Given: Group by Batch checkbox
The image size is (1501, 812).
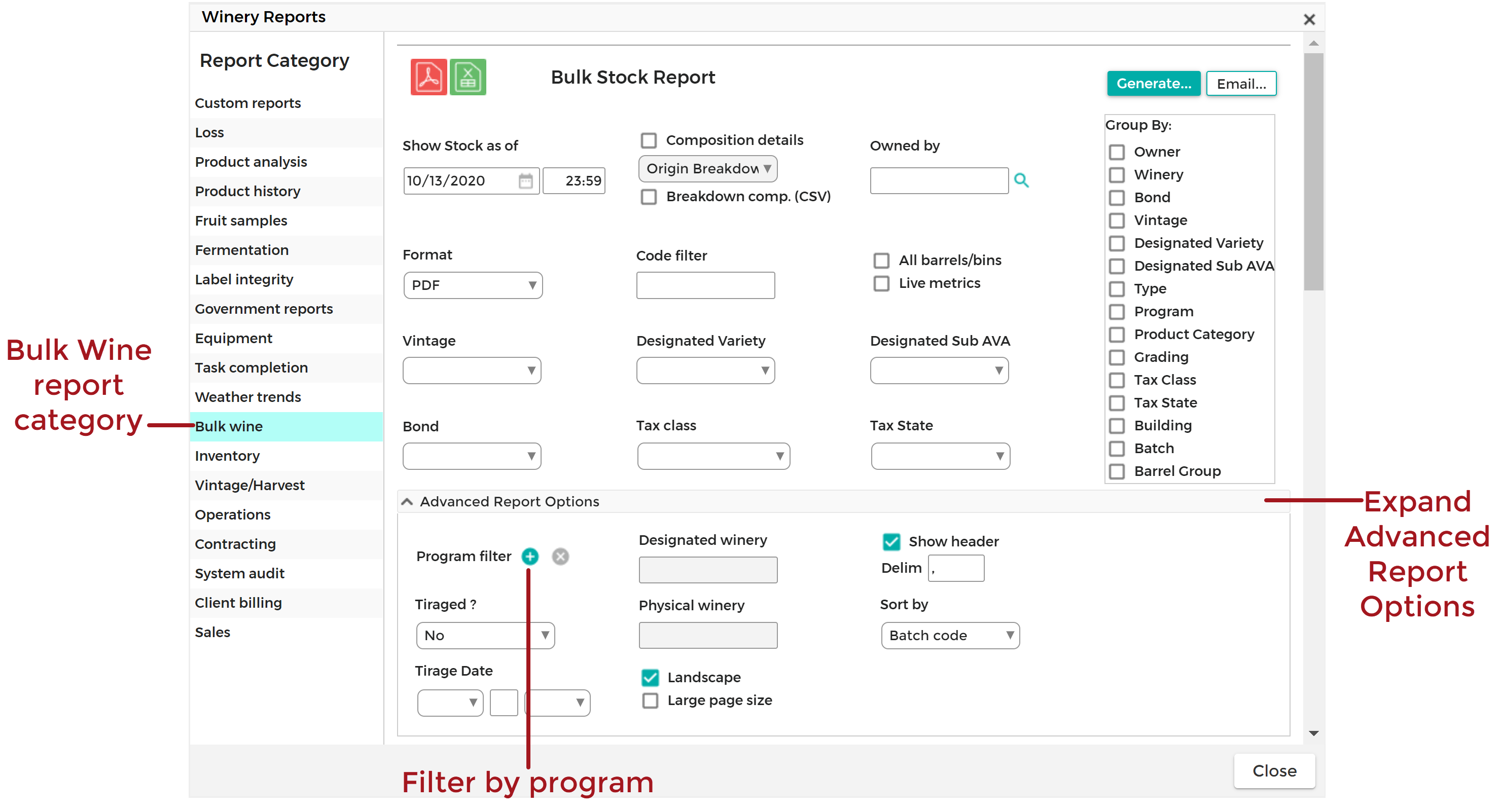Looking at the screenshot, I should click(x=1117, y=449).
